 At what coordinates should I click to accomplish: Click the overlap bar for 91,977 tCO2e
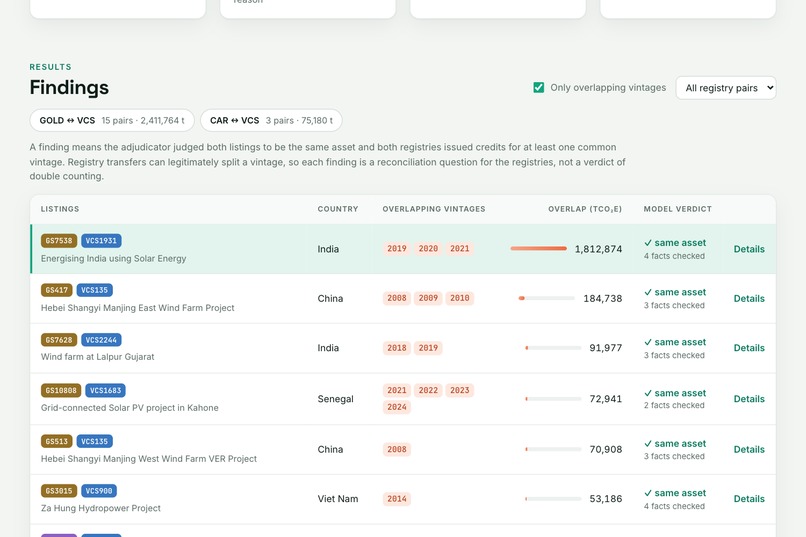pyautogui.click(x=553, y=348)
